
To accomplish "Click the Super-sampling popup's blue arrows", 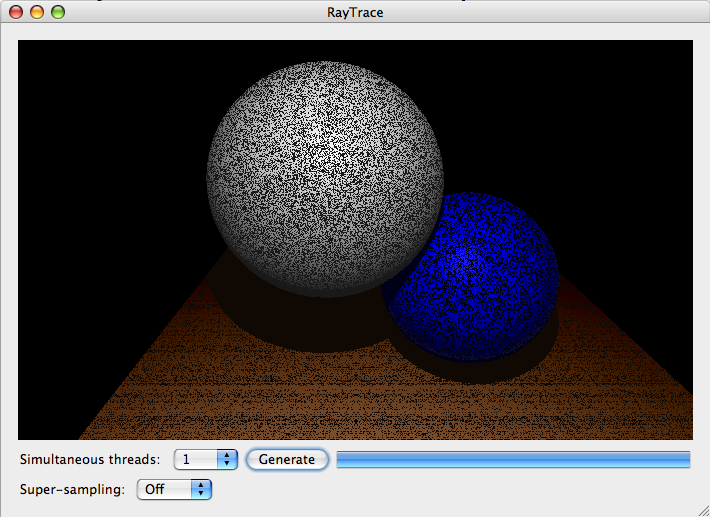I will point(203,489).
